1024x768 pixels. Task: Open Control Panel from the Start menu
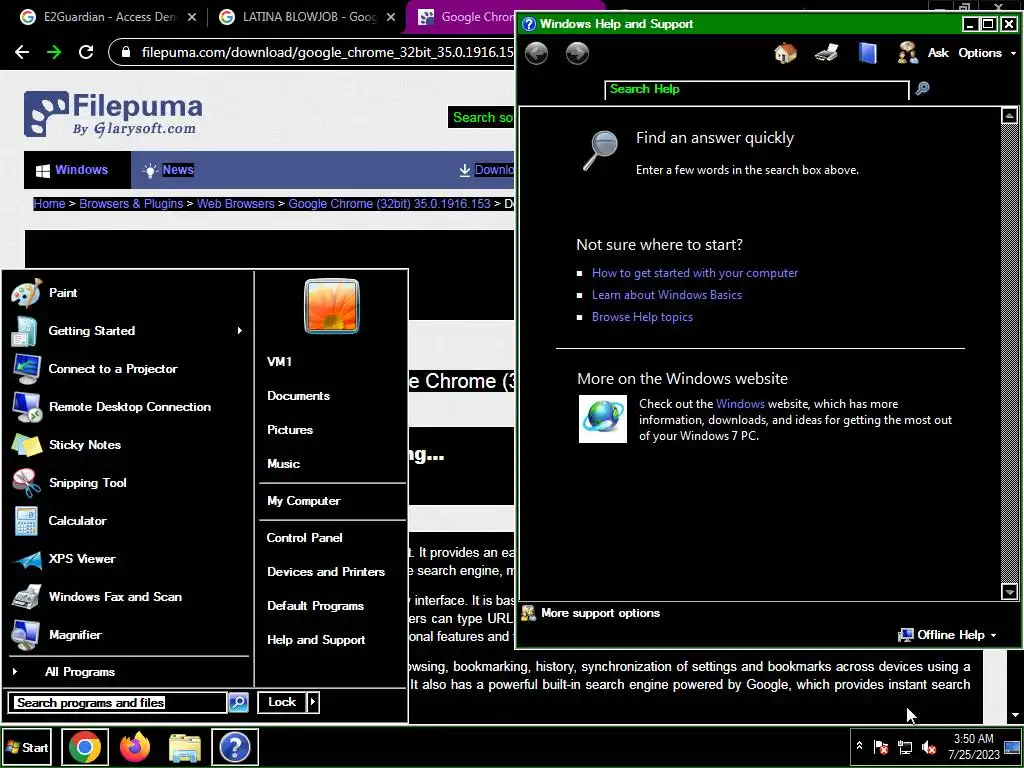(304, 537)
